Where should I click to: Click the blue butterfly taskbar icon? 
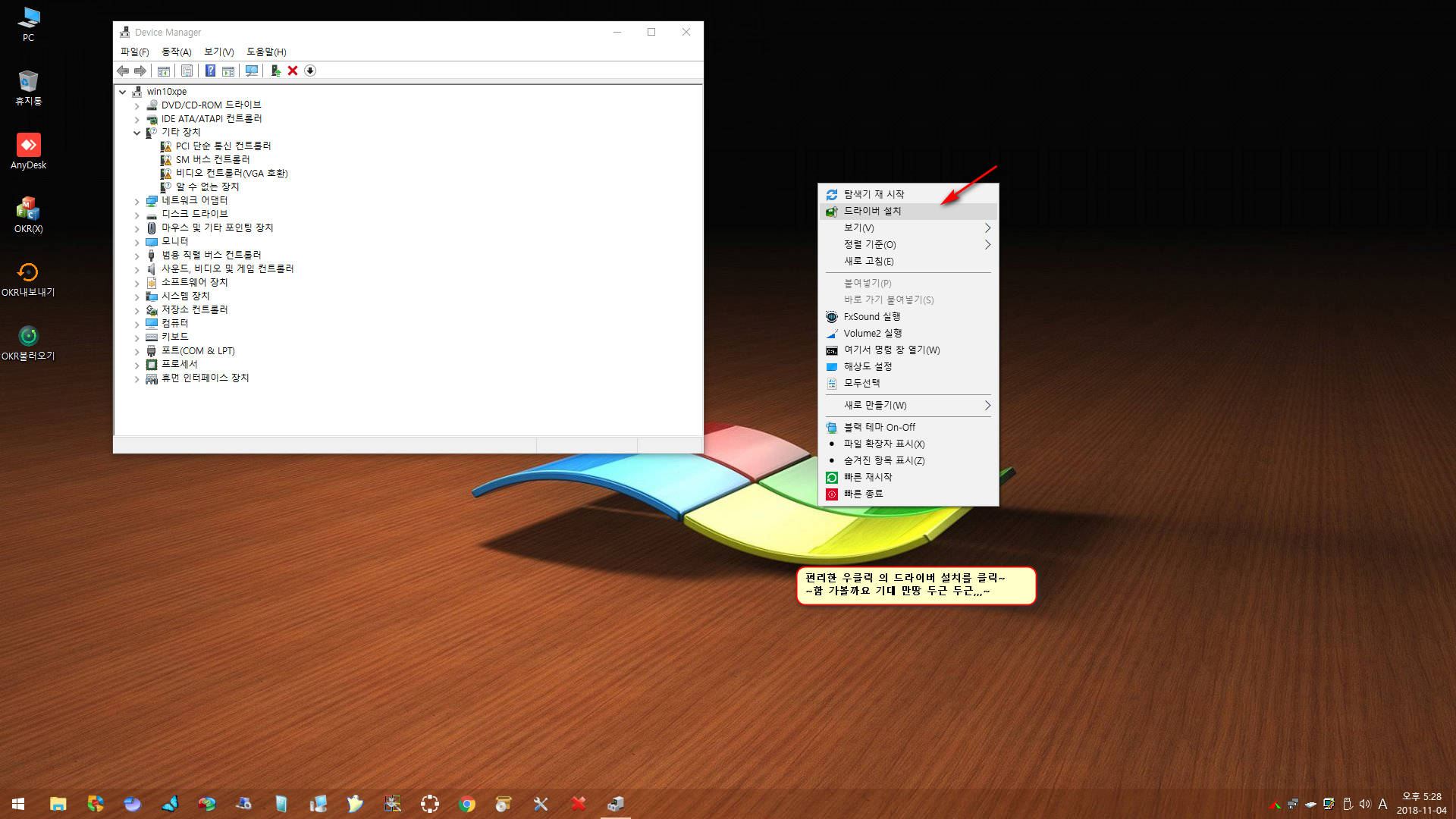point(170,804)
